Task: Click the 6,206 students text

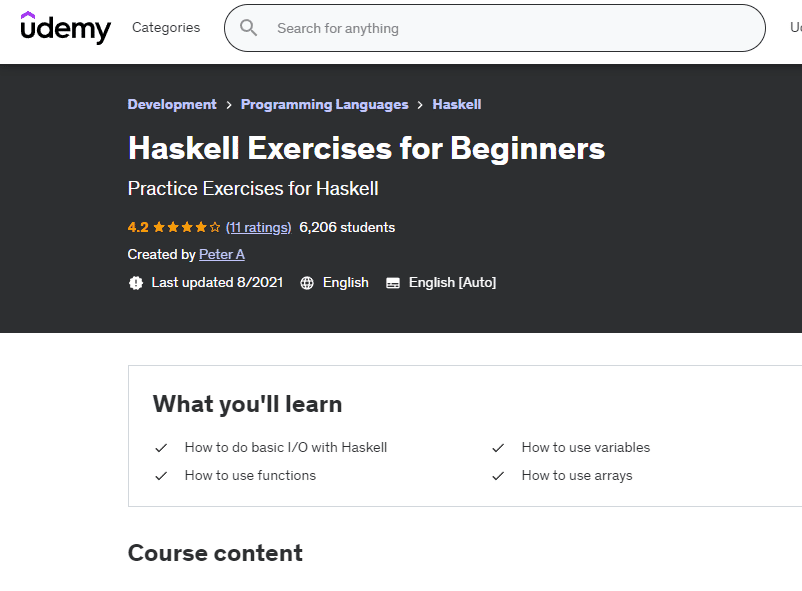Action: tap(347, 227)
